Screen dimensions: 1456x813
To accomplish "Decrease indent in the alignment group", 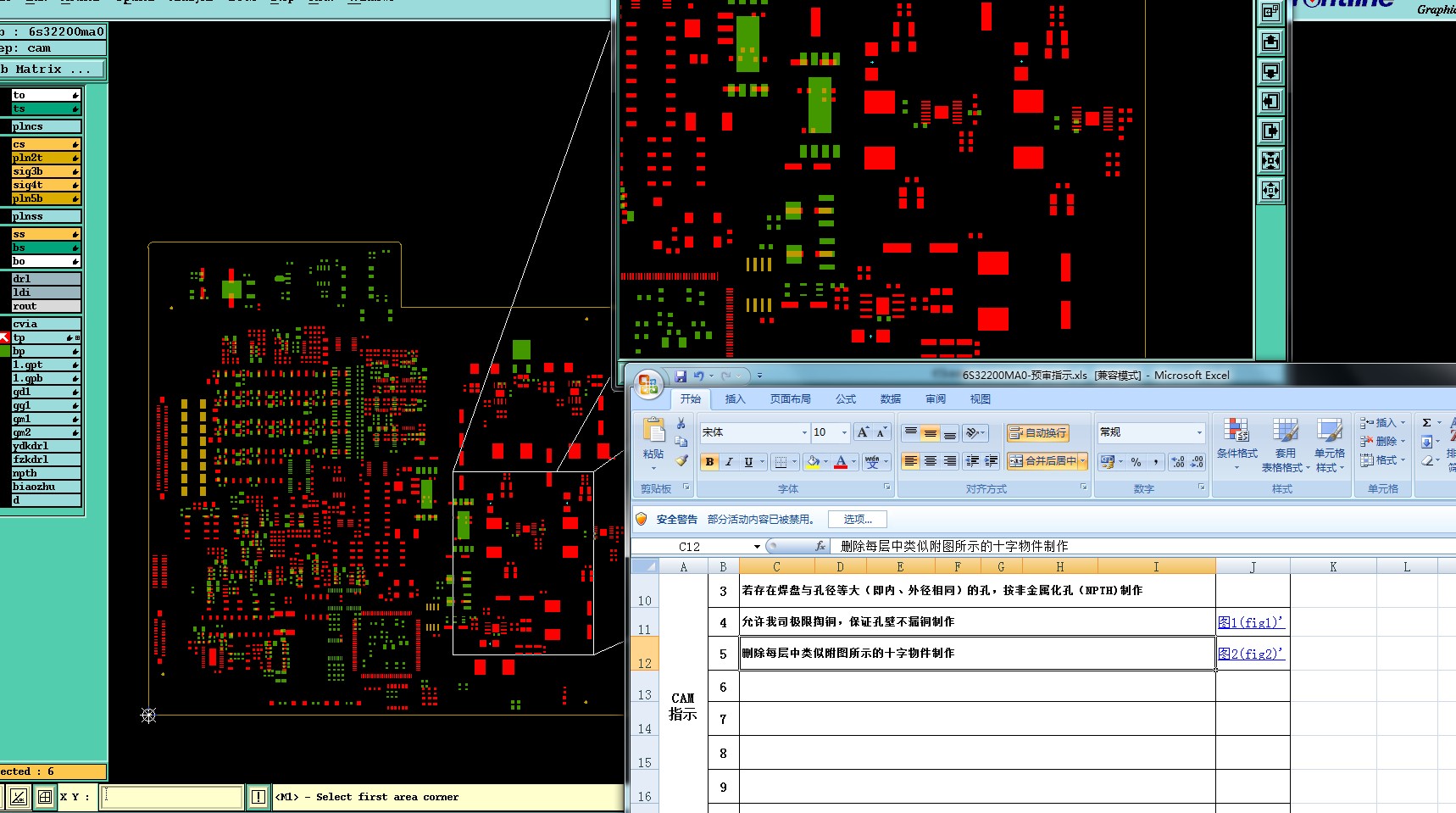I will coord(972,461).
